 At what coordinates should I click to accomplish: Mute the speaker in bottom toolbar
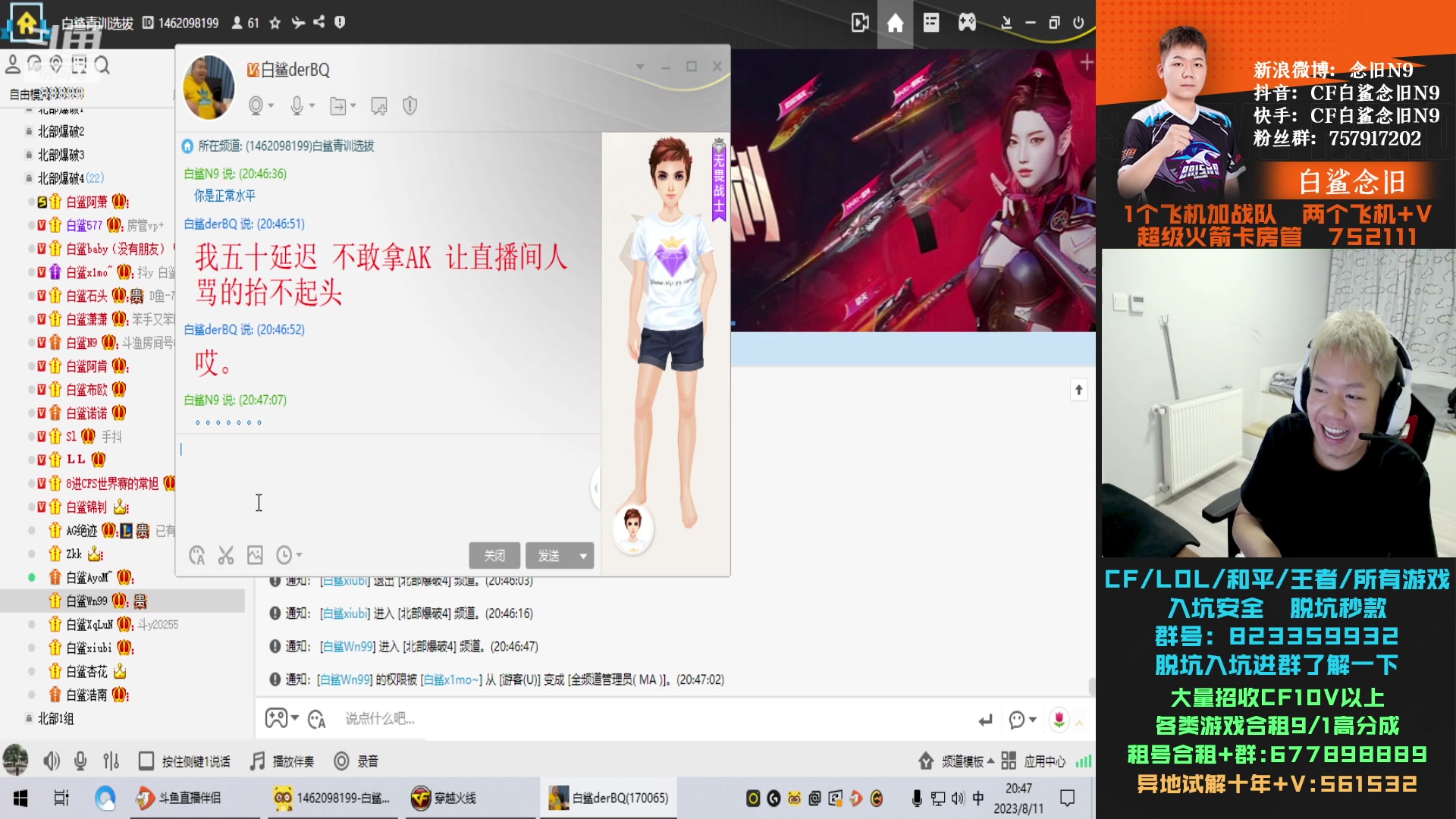(51, 761)
